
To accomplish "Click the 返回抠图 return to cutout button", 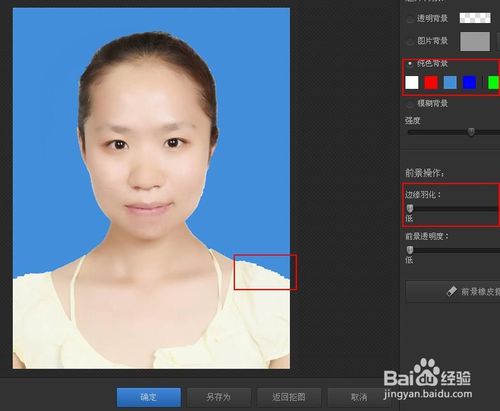I will coord(289,397).
